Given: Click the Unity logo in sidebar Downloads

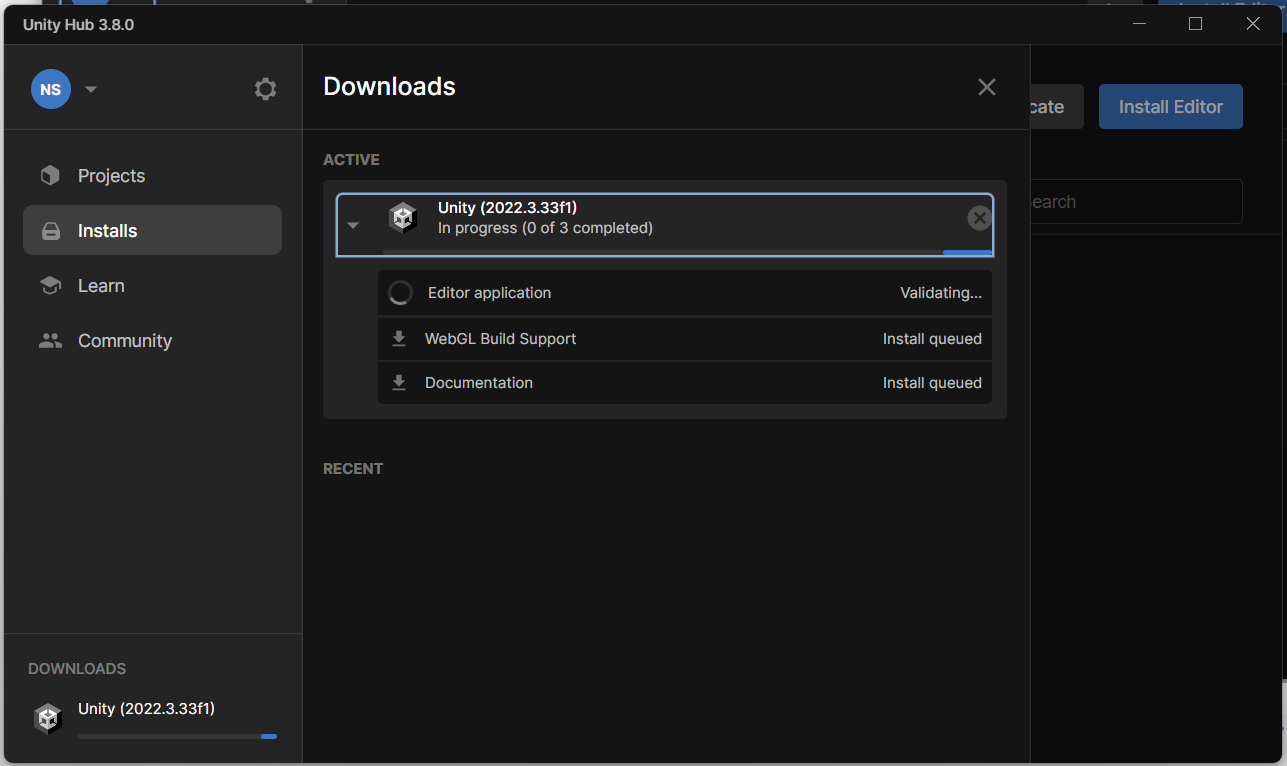Looking at the screenshot, I should pyautogui.click(x=48, y=719).
